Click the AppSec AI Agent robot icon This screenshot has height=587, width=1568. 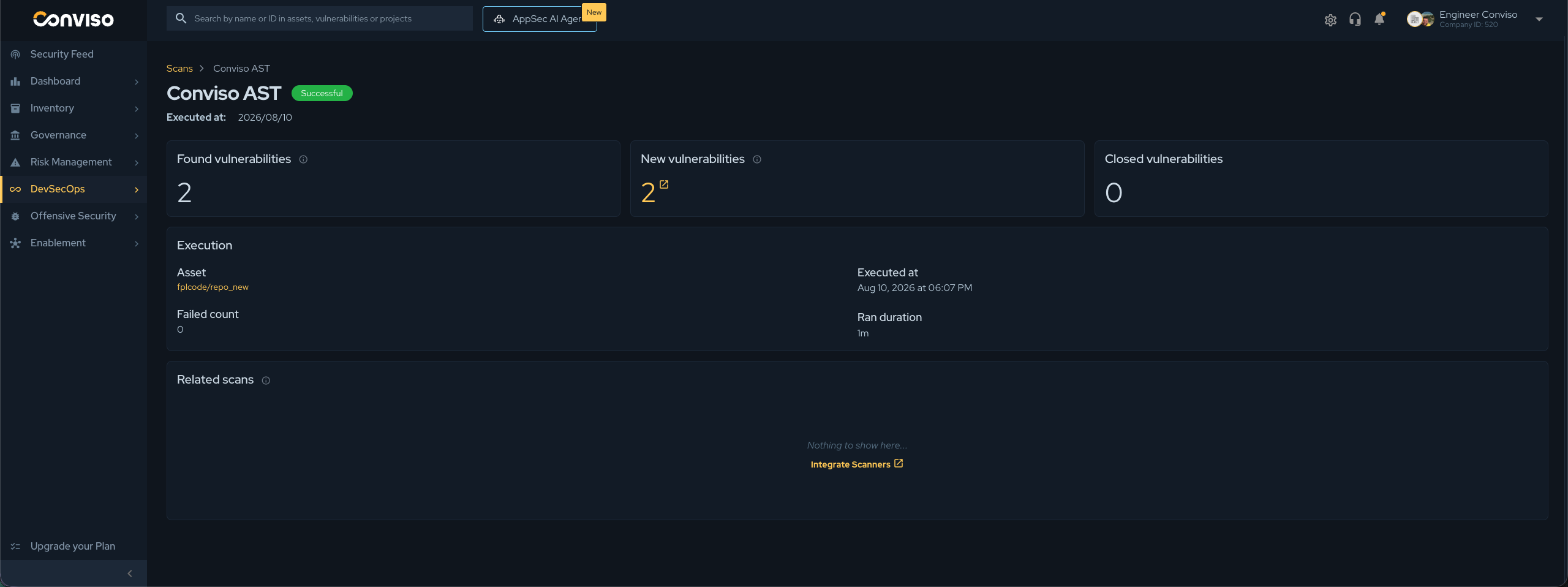[x=499, y=19]
